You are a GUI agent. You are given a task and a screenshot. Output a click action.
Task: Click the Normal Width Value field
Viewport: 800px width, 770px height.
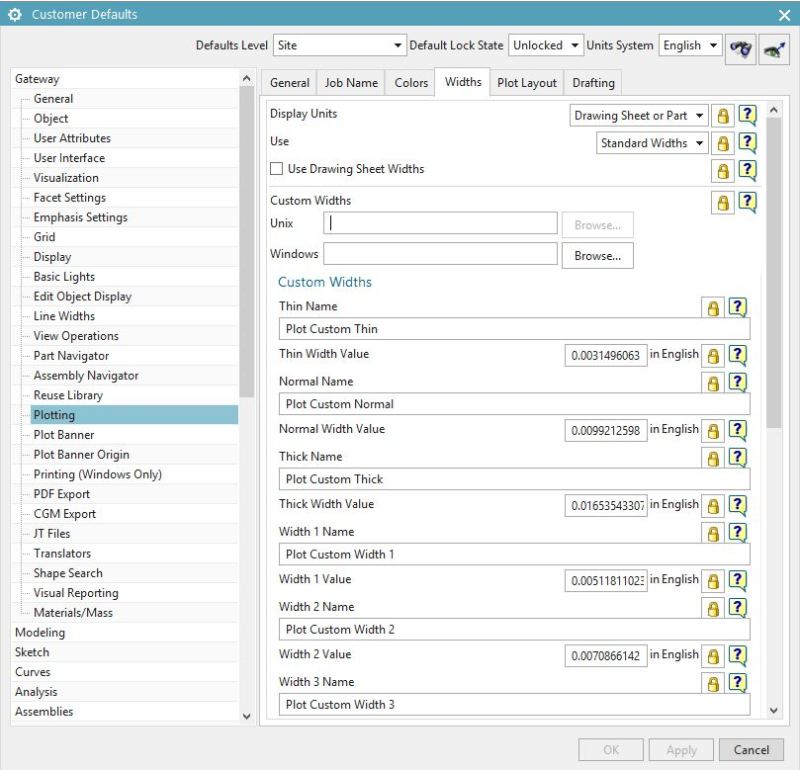(606, 431)
